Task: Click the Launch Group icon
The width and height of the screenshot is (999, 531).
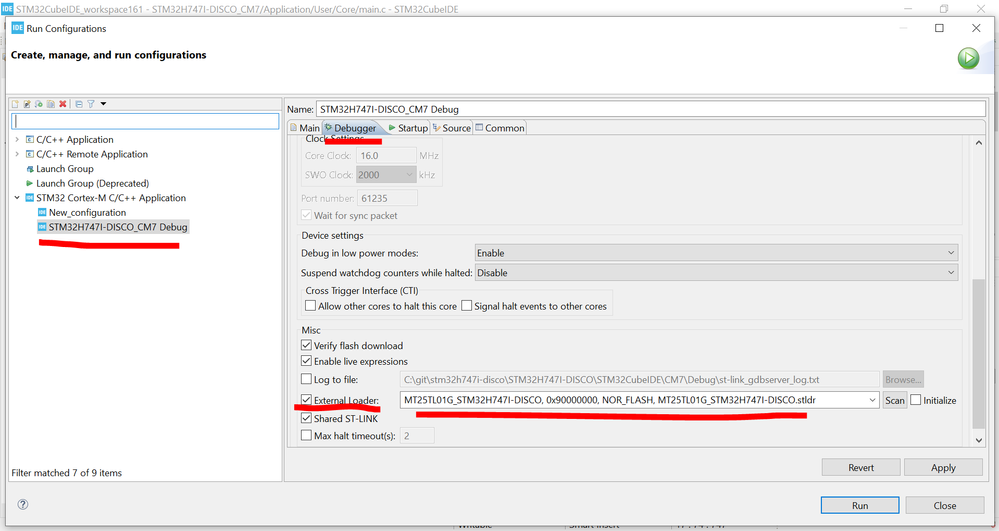Action: click(x=29, y=169)
